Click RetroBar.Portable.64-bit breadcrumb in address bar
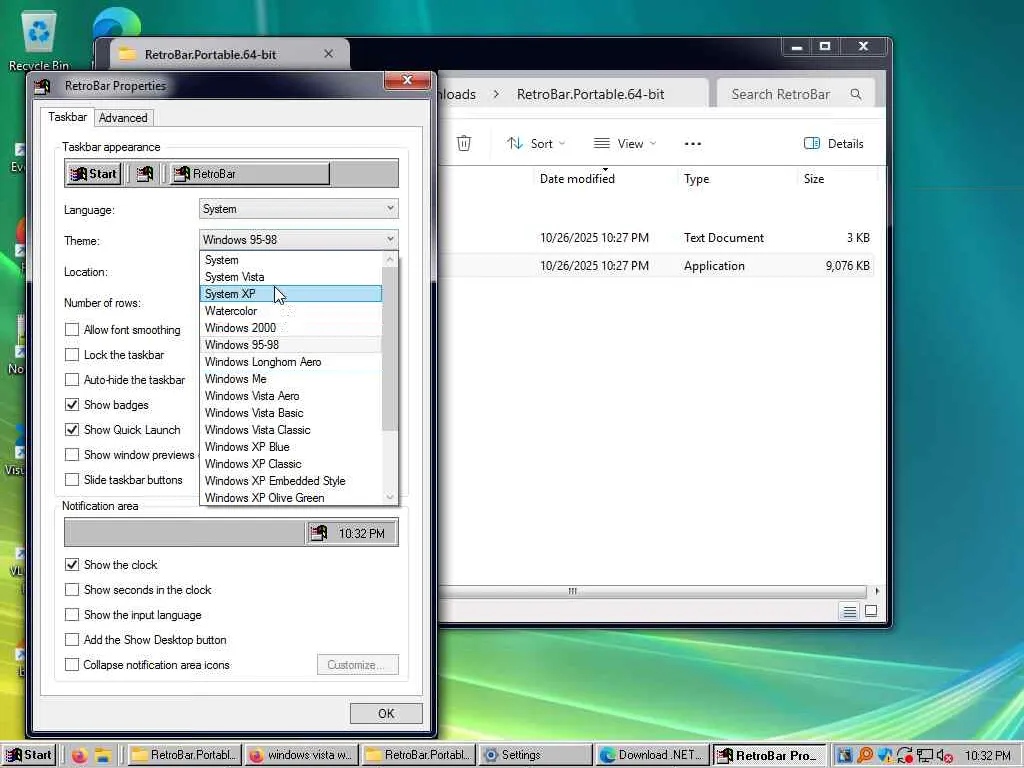This screenshot has height=768, width=1024. [590, 94]
